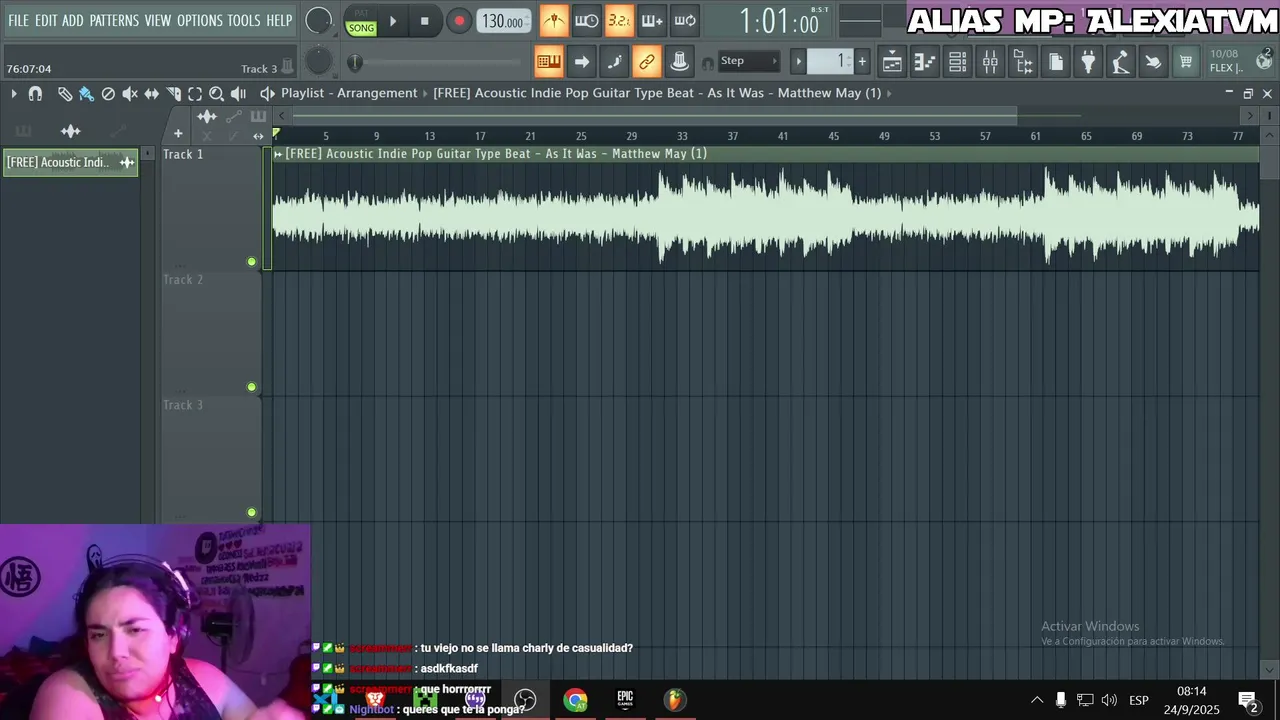1280x720 pixels.
Task: Click the 130.000 tempo field
Action: point(503,21)
